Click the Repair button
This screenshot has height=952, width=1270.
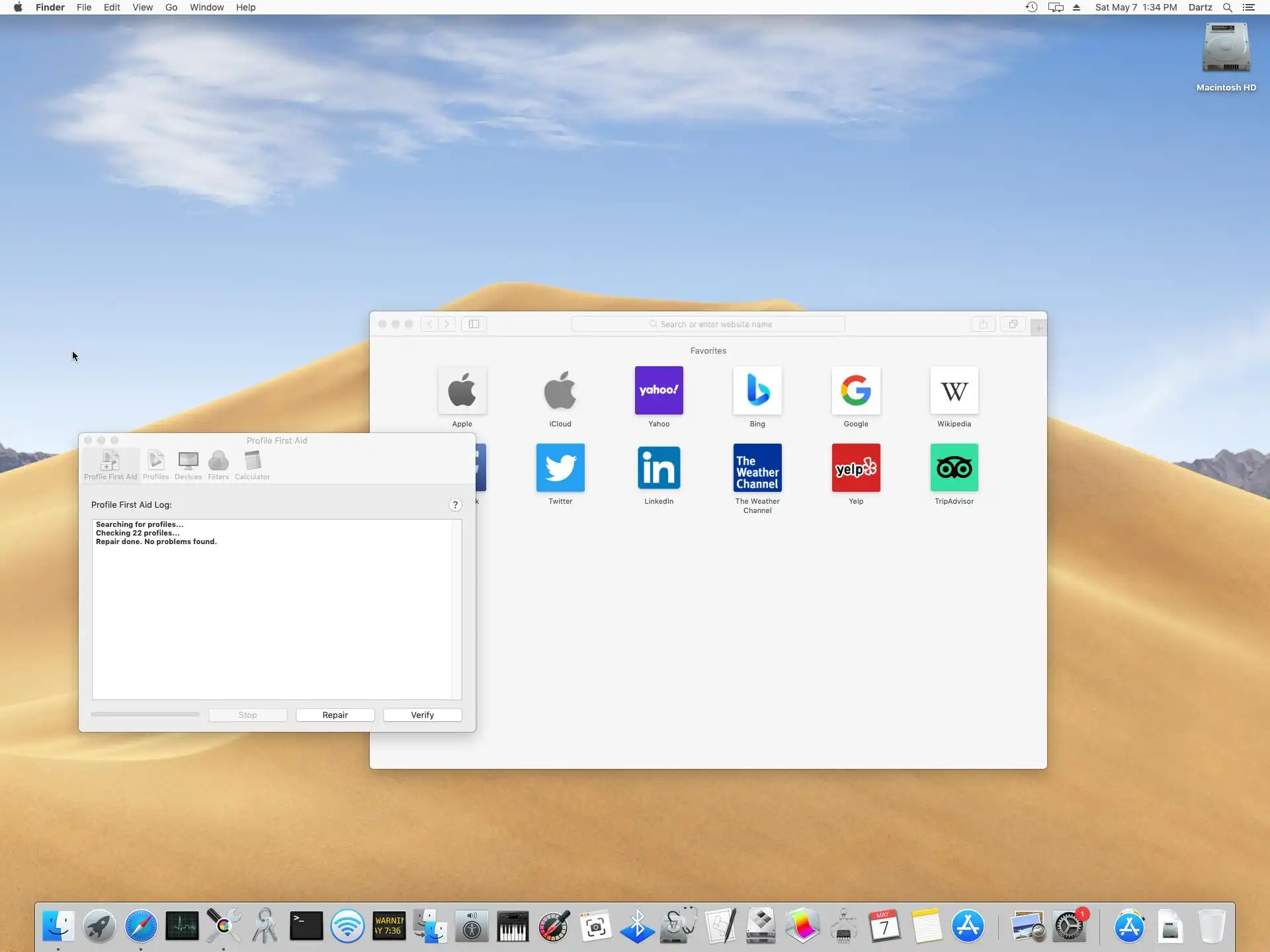(335, 715)
